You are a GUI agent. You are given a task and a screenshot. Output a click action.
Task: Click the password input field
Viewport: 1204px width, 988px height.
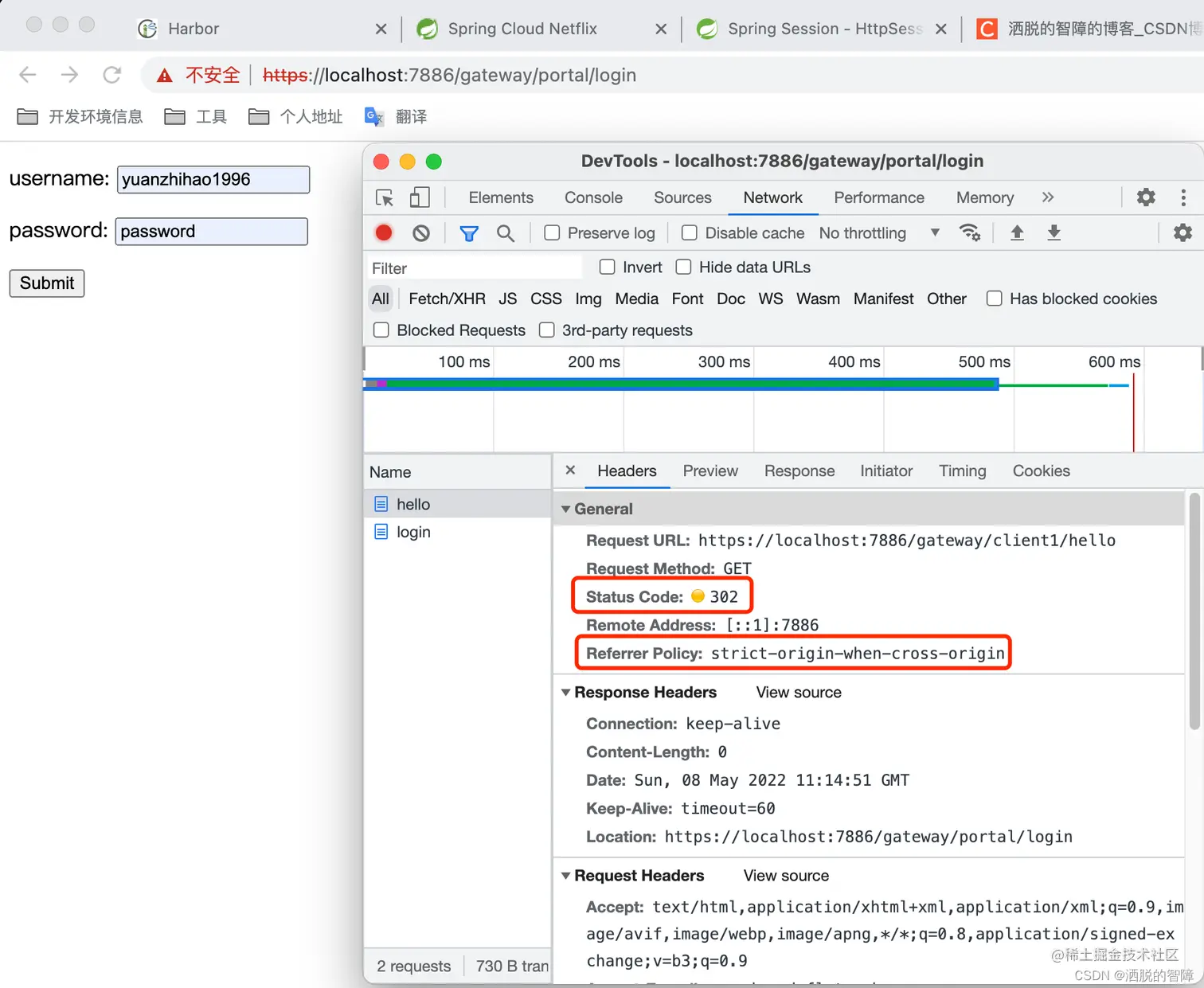[x=212, y=232]
